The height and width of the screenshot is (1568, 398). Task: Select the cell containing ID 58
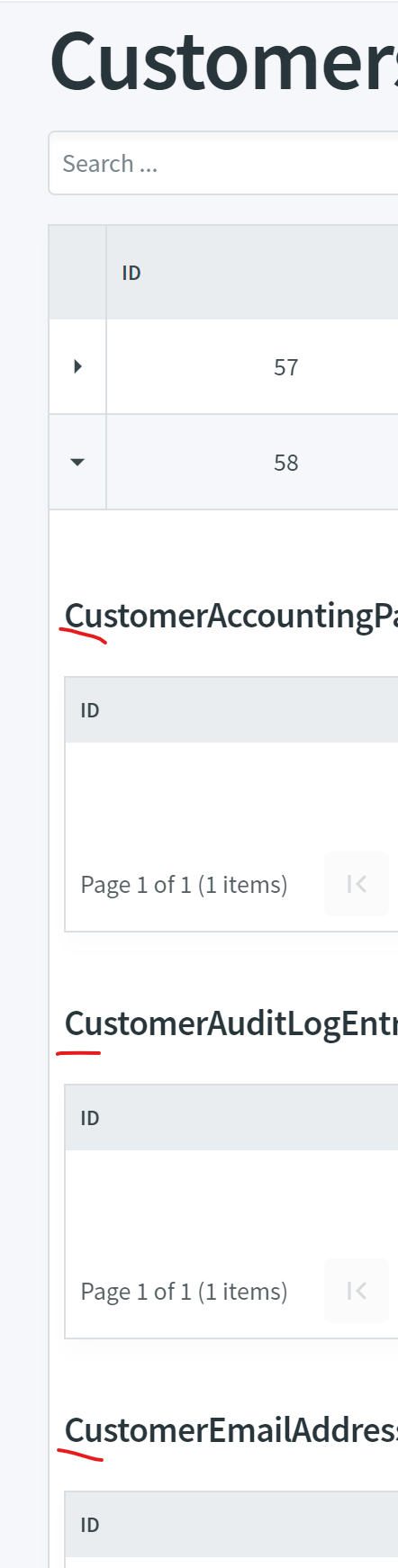pyautogui.click(x=252, y=463)
